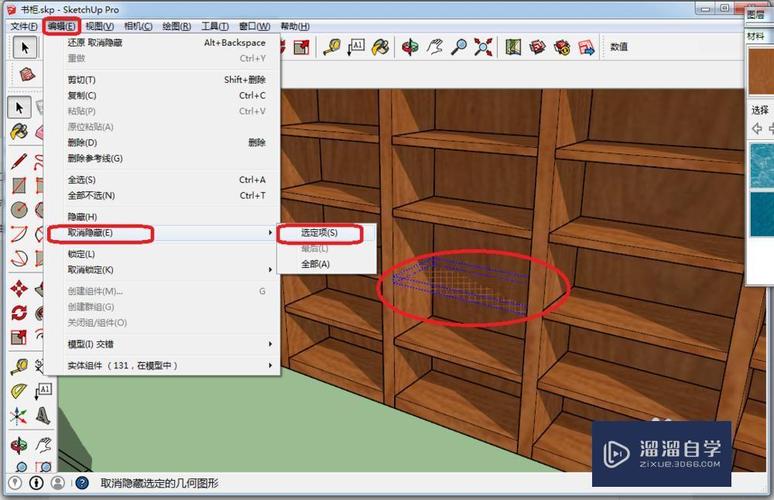Select the Text label tool in left toolbar
This screenshot has height=500, width=774.
[x=43, y=391]
